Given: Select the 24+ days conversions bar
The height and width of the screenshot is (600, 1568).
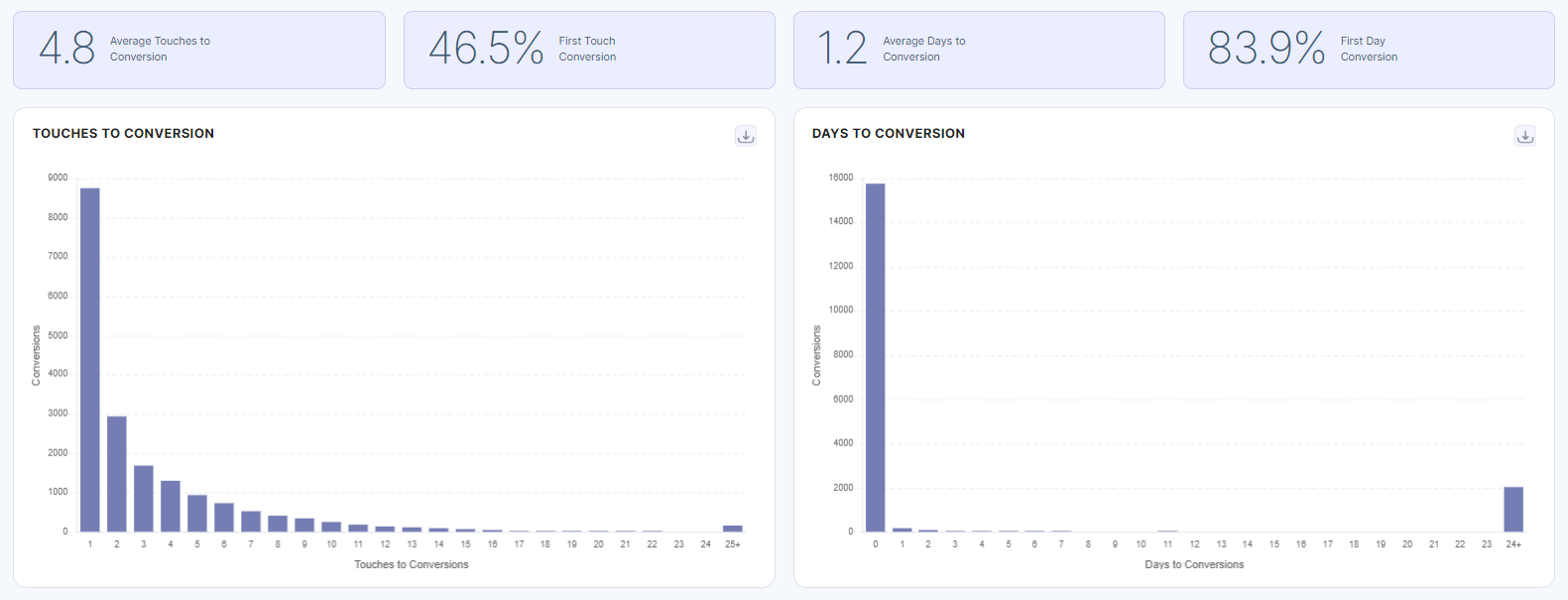Looking at the screenshot, I should [1513, 510].
